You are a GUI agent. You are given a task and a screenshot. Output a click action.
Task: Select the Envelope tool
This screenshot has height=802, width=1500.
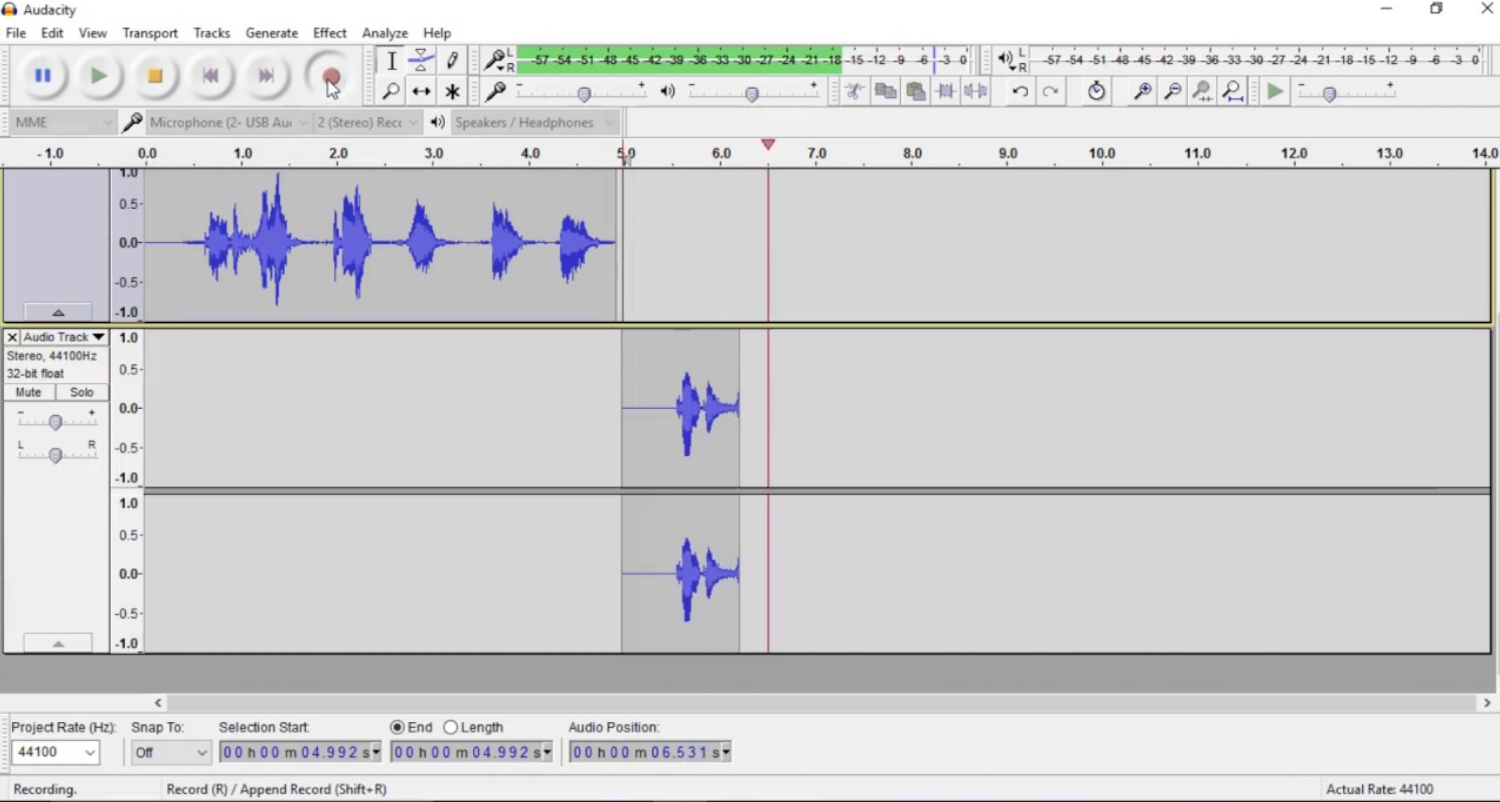[x=421, y=60]
